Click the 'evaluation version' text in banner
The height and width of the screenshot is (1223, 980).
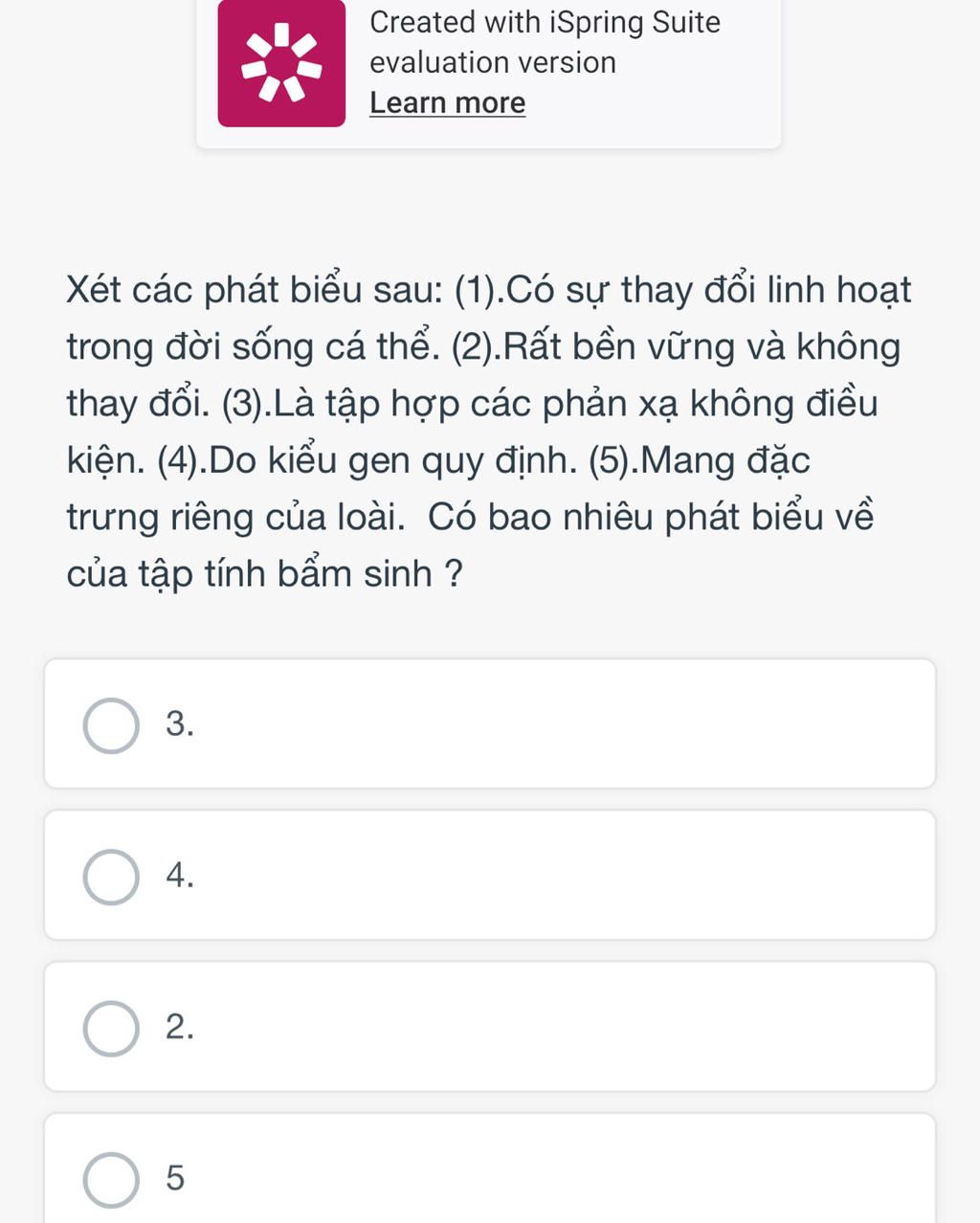[x=493, y=62]
